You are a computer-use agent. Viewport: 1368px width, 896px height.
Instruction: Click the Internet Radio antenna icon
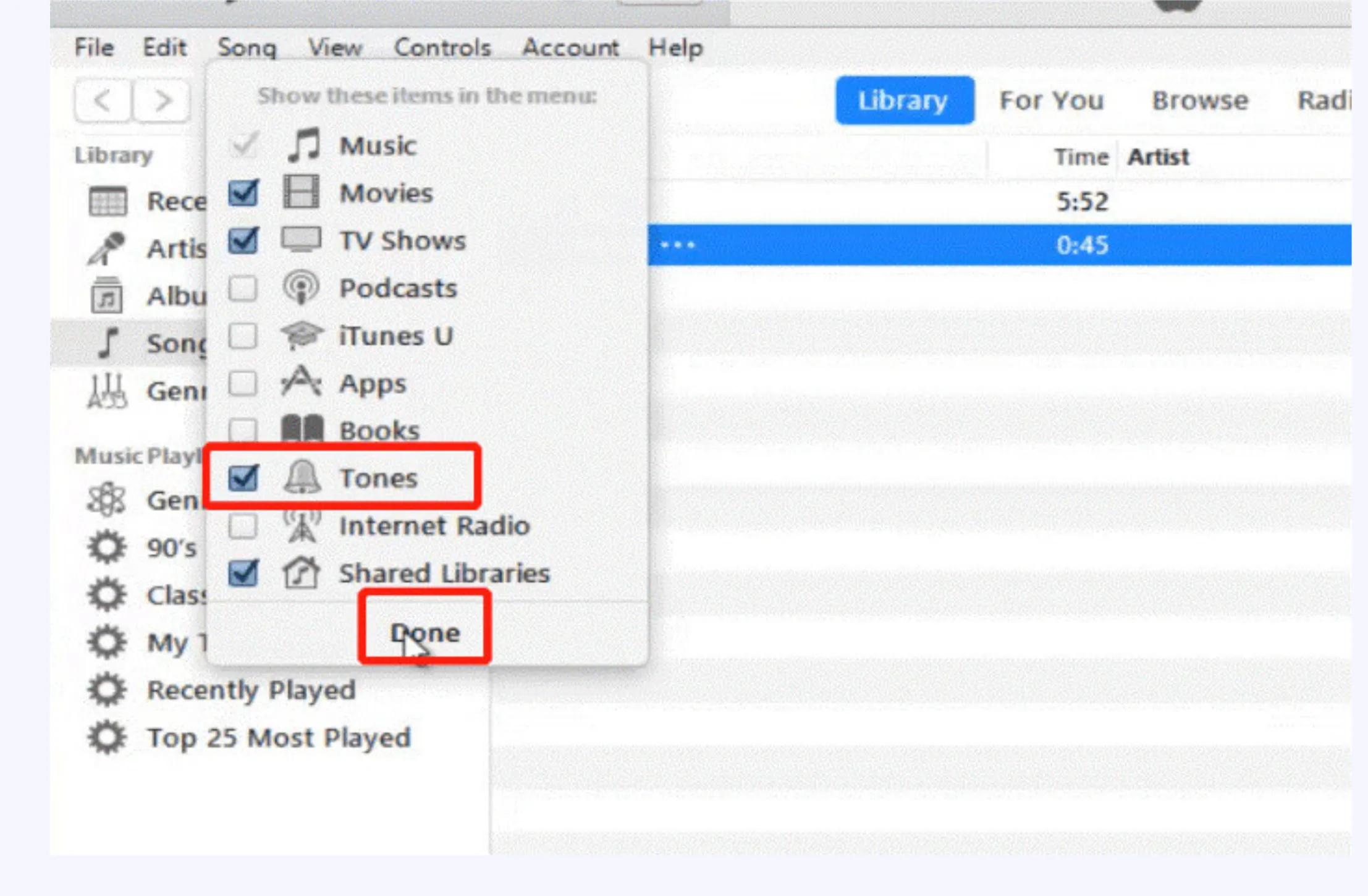pos(302,525)
